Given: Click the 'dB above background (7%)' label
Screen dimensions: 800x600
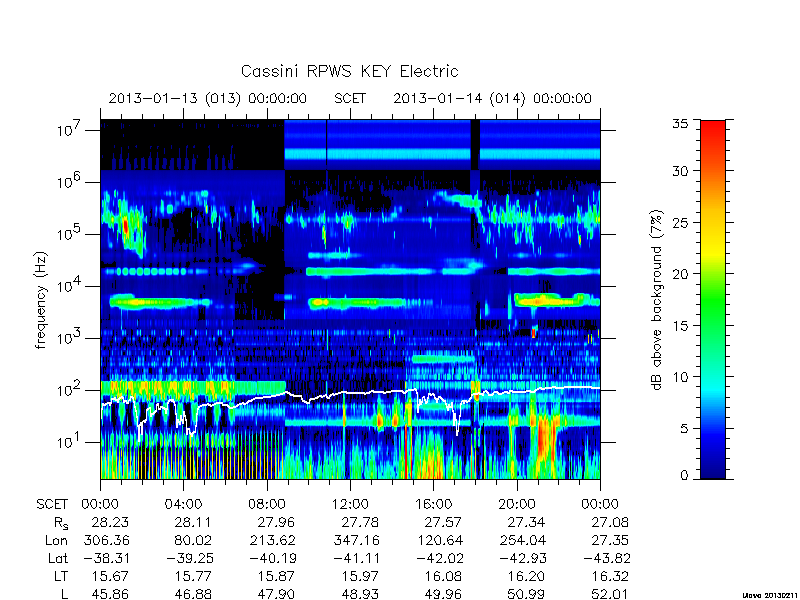Looking at the screenshot, I should point(657,300).
